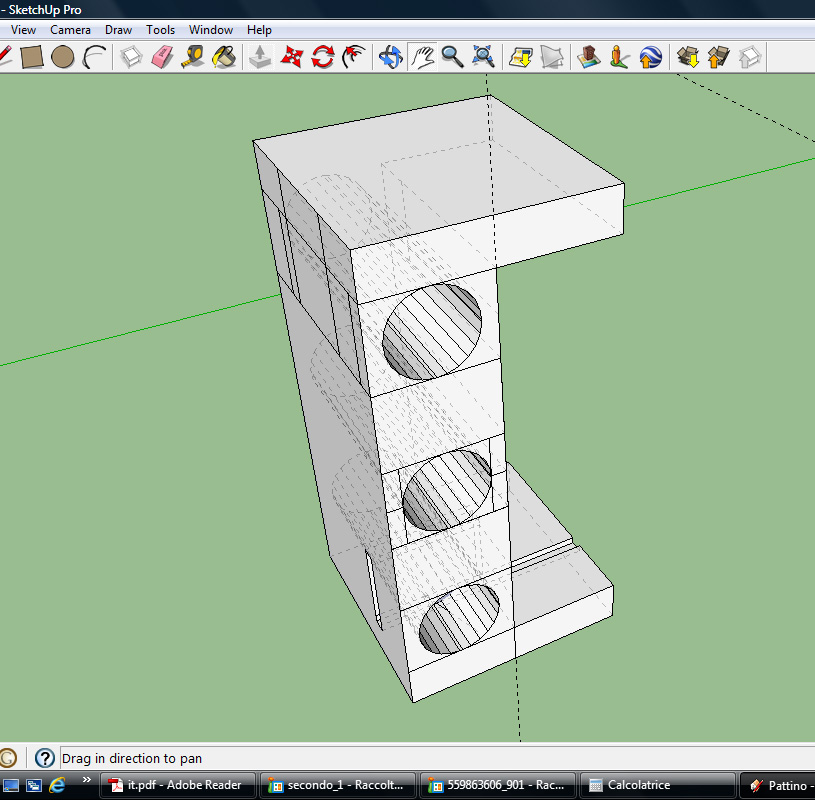The width and height of the screenshot is (815, 800).
Task: Open the Tools menu
Action: [160, 30]
